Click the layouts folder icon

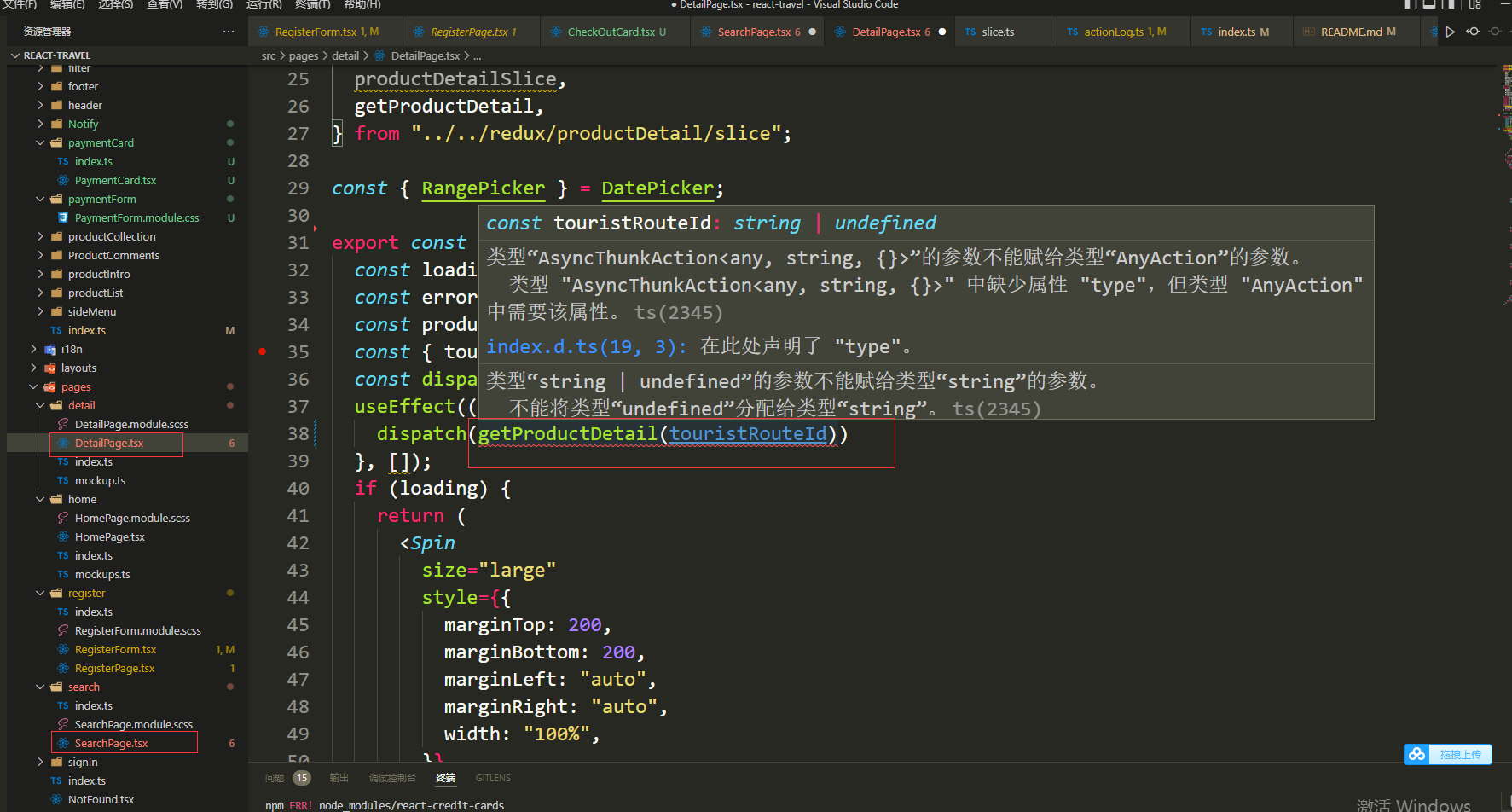49,368
